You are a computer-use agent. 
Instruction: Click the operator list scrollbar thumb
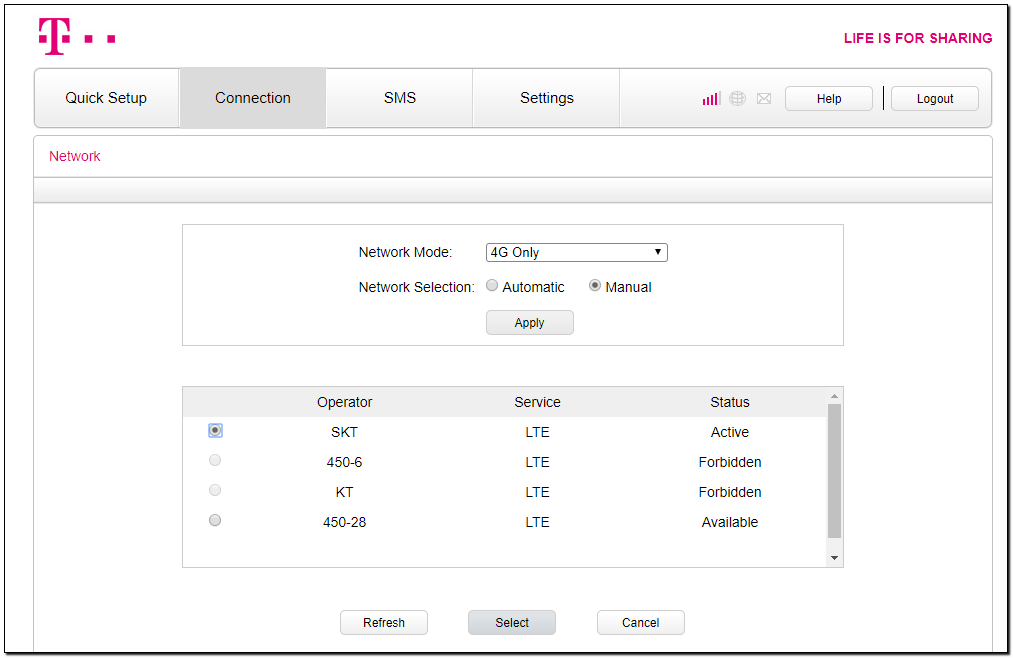(835, 471)
